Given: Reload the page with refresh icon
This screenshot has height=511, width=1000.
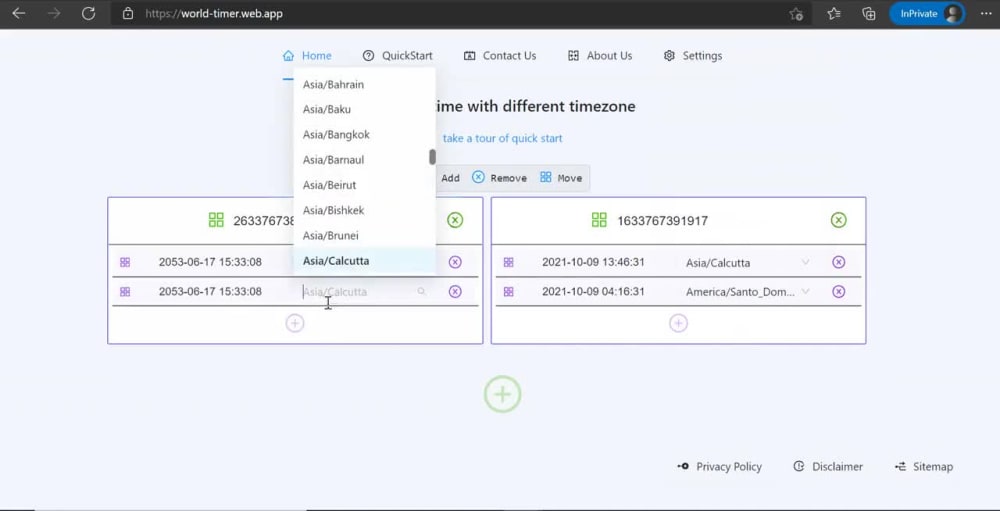Looking at the screenshot, I should coord(89,13).
